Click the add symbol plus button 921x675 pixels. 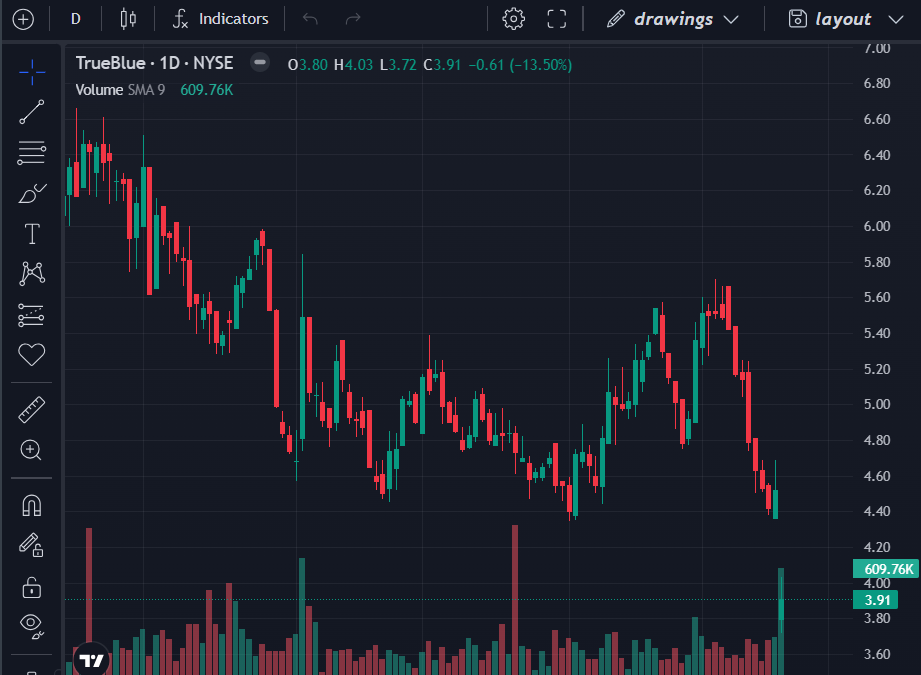pyautogui.click(x=22, y=19)
